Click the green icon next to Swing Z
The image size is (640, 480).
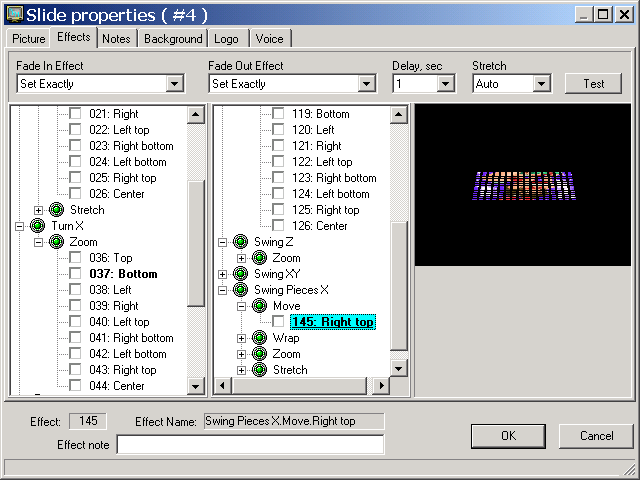[240, 242]
